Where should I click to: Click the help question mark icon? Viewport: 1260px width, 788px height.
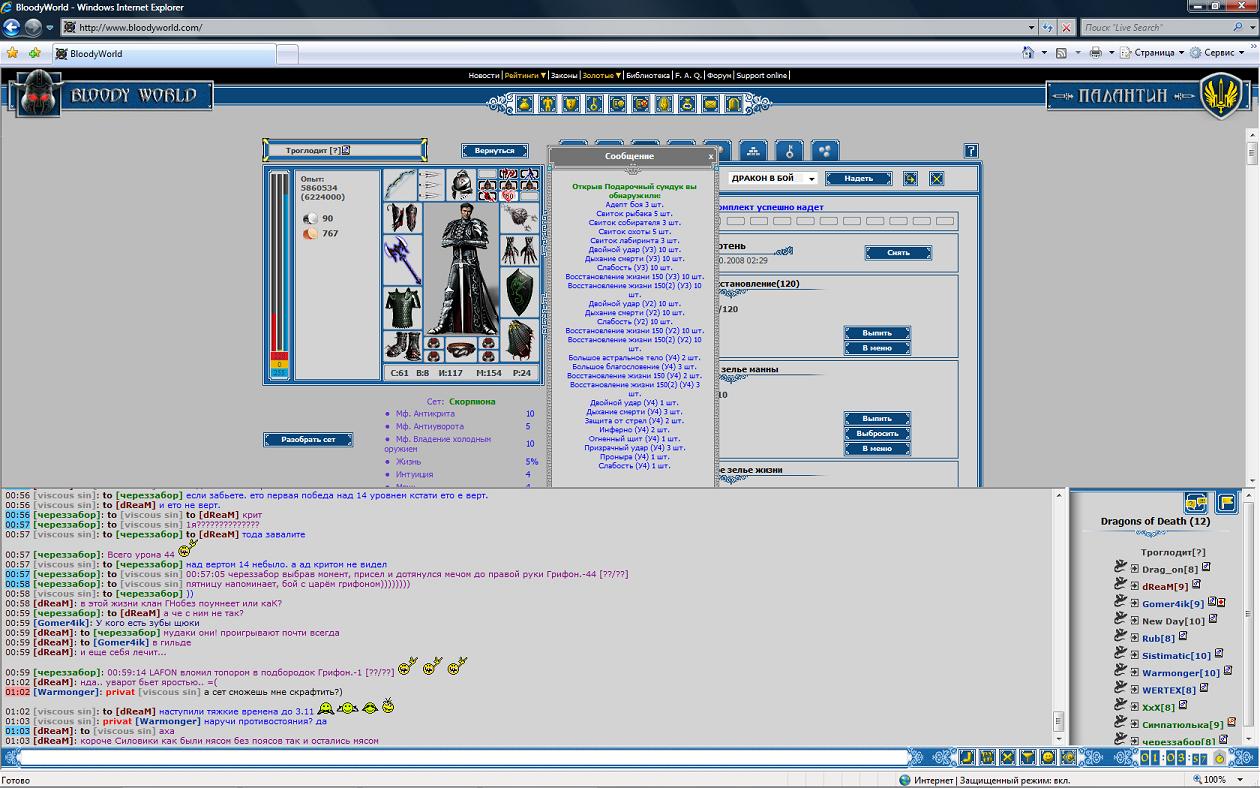(x=971, y=151)
